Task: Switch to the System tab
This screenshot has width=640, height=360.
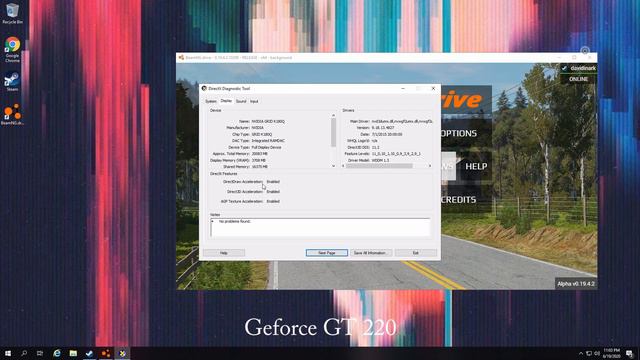Action: 211,101
